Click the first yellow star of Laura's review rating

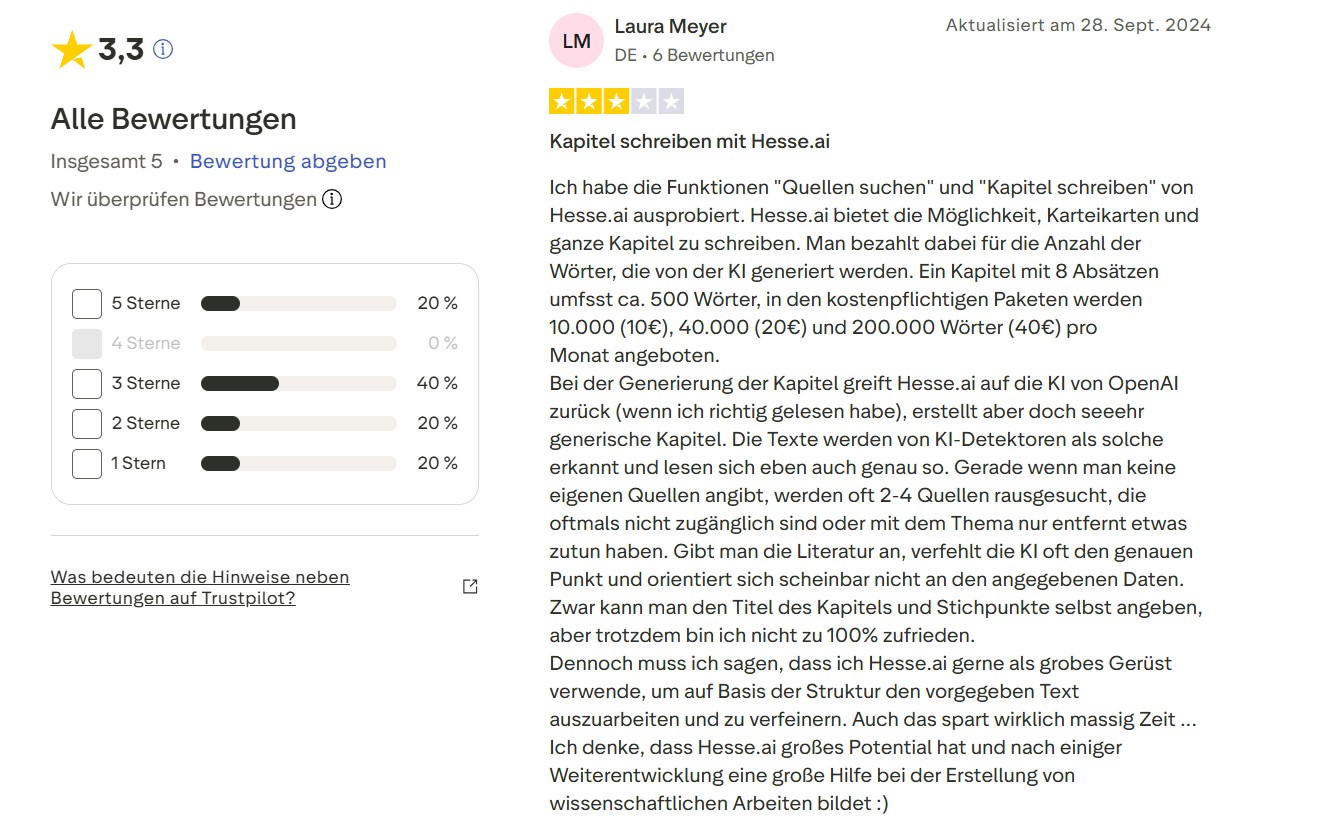pyautogui.click(x=561, y=100)
